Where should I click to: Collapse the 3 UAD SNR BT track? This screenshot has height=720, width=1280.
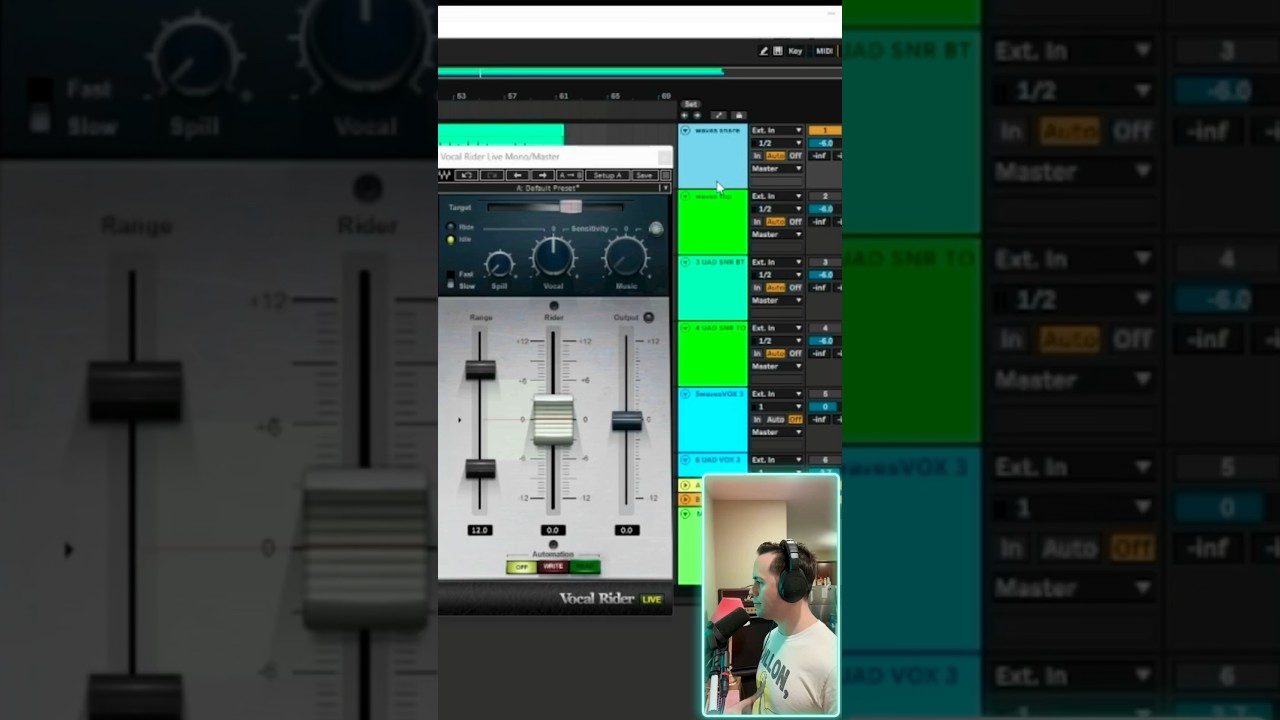(x=685, y=262)
